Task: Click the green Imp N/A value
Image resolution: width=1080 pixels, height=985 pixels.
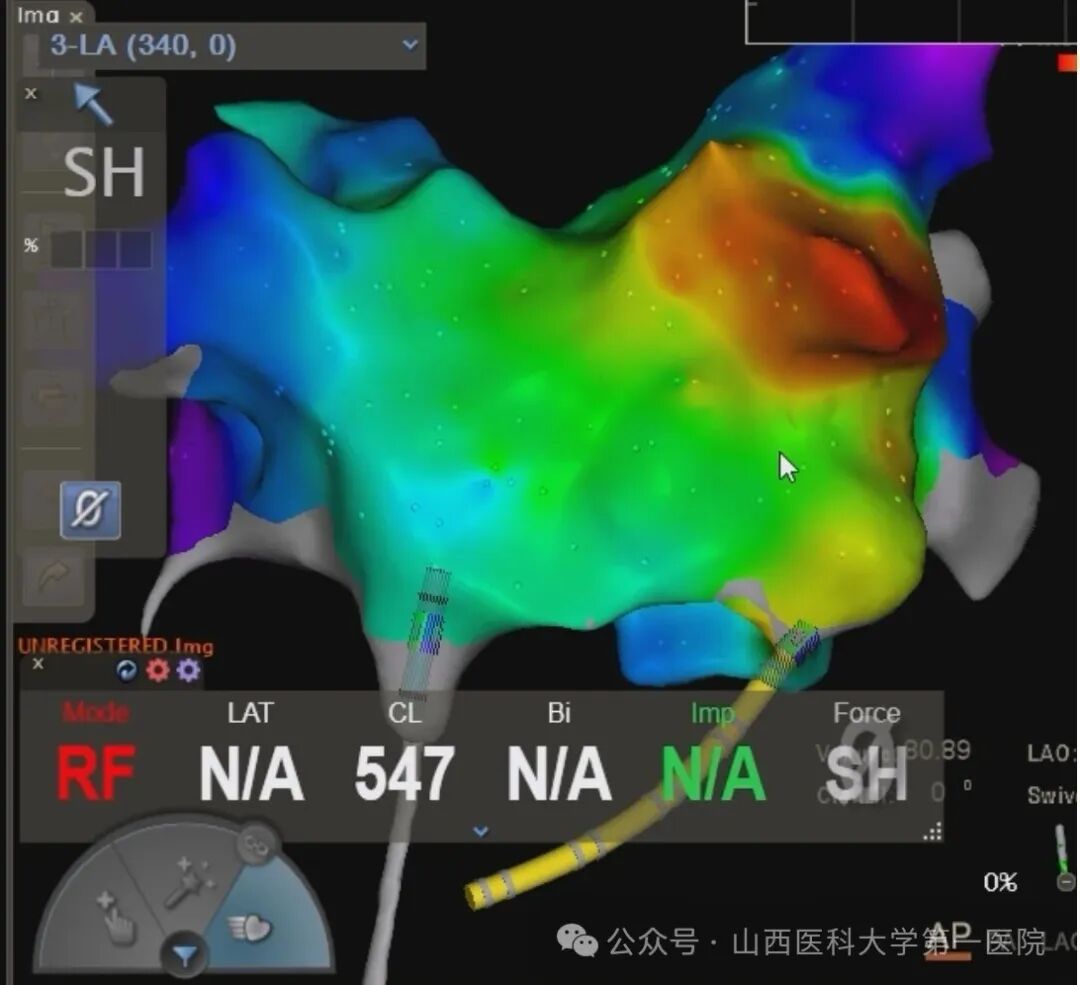Action: coord(714,774)
